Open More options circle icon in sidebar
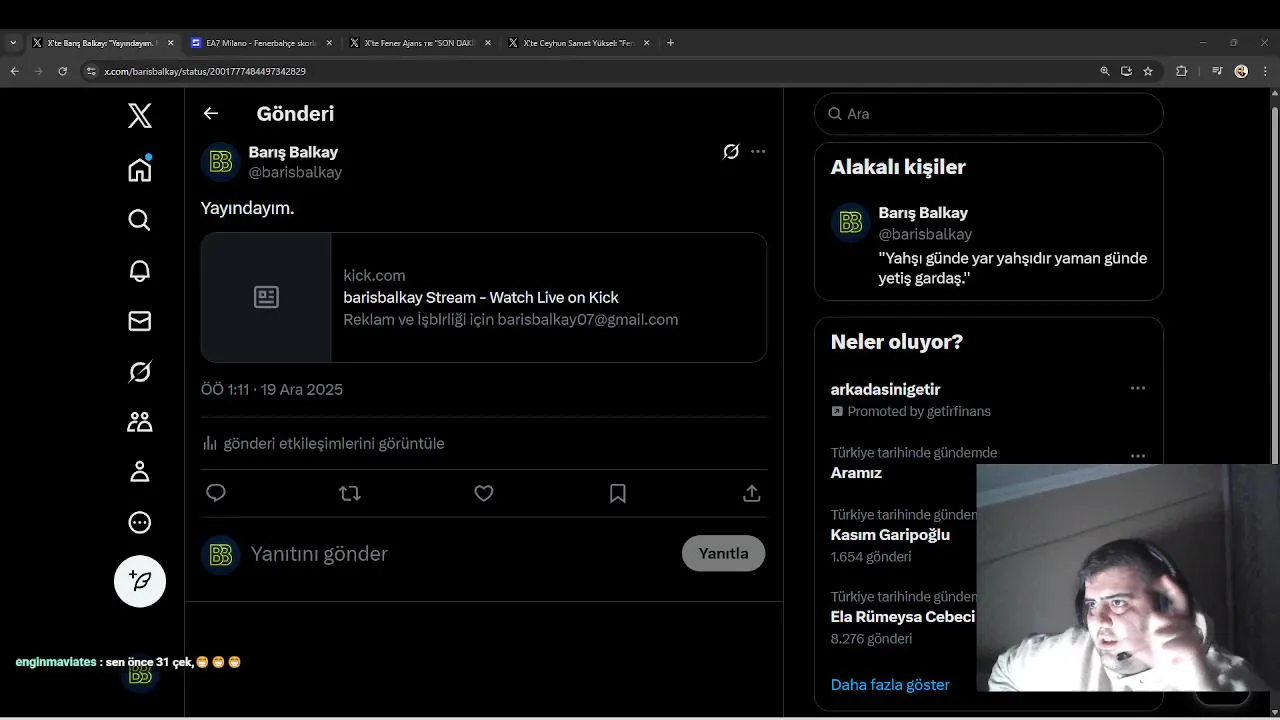This screenshot has width=1280, height=720. [x=140, y=522]
